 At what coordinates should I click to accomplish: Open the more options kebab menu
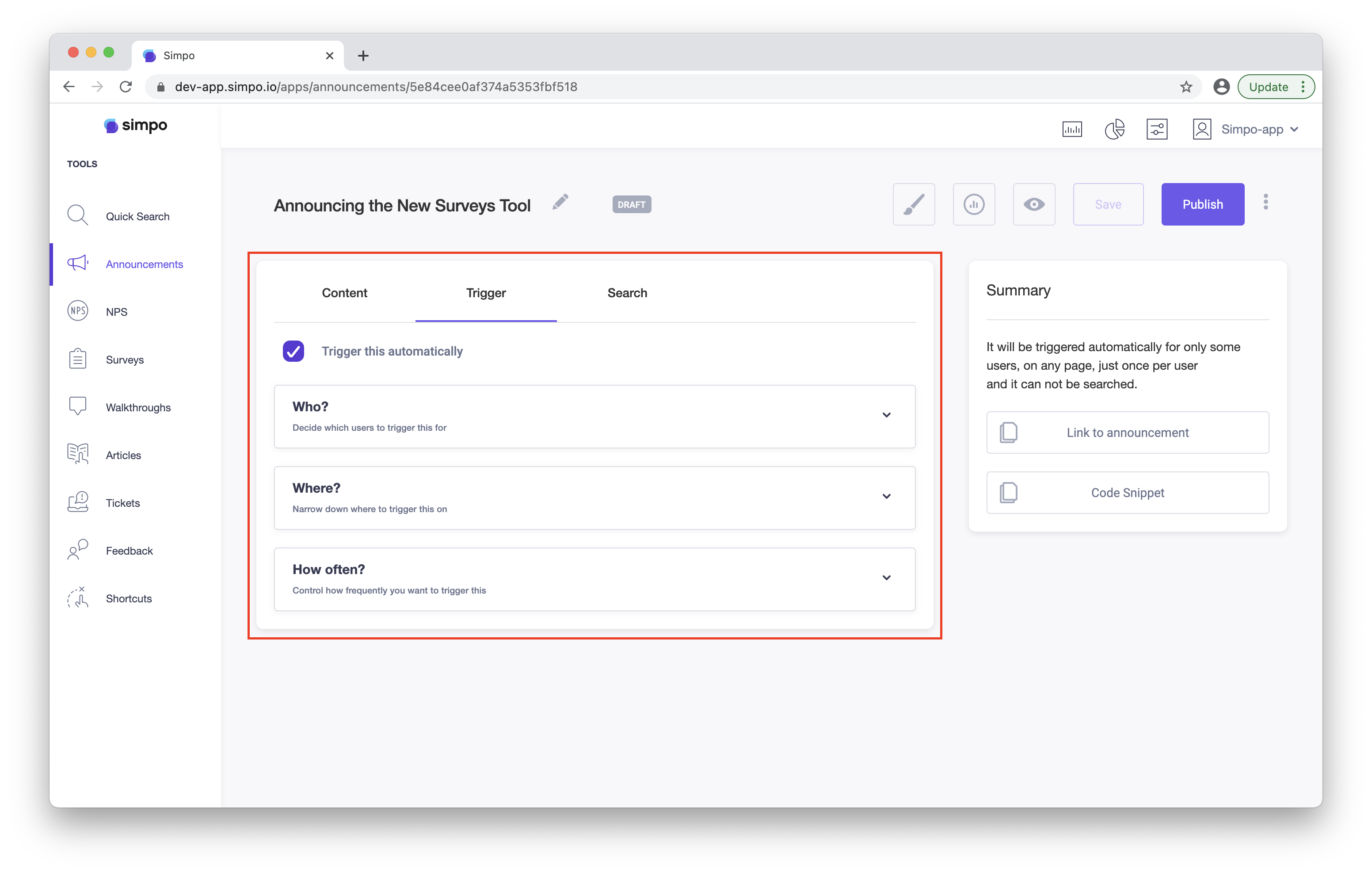1265,202
